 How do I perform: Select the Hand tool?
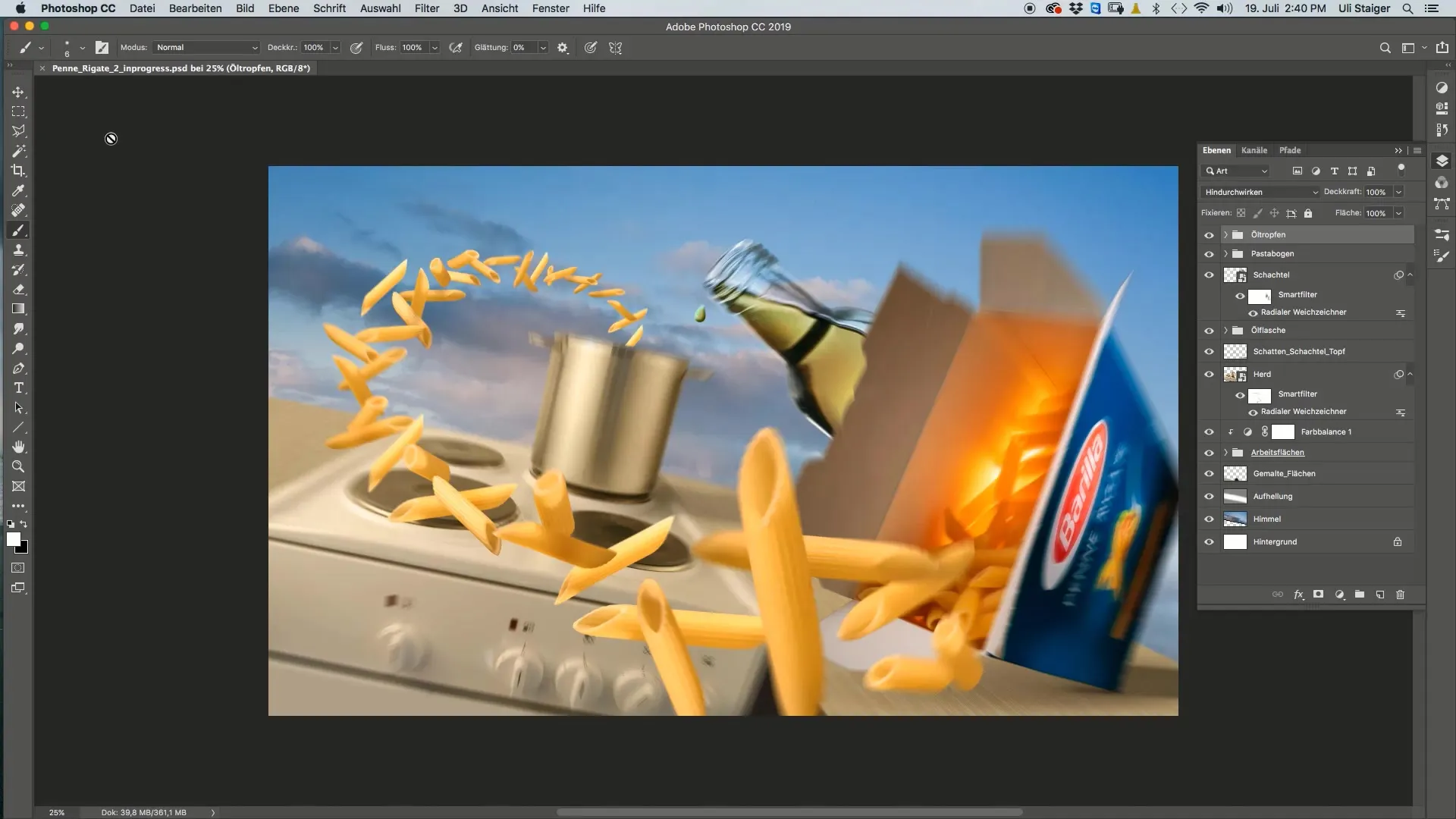click(18, 447)
